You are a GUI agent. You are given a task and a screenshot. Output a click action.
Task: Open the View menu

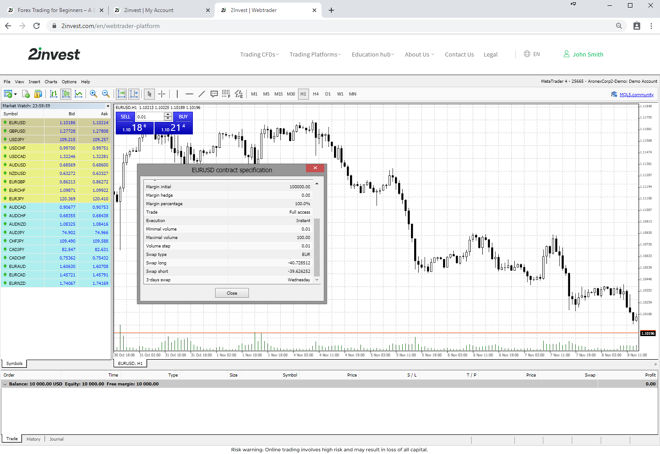(19, 82)
